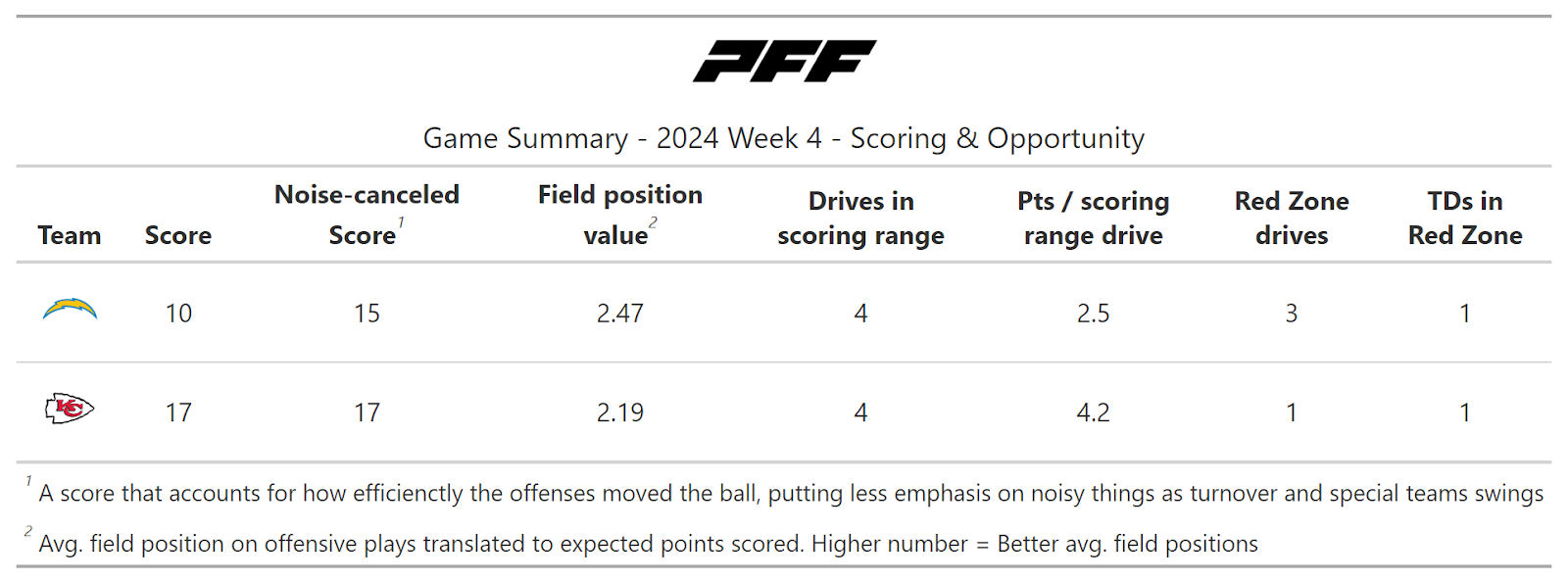Select the 2.47 field position value
1568x581 pixels.
619,314
